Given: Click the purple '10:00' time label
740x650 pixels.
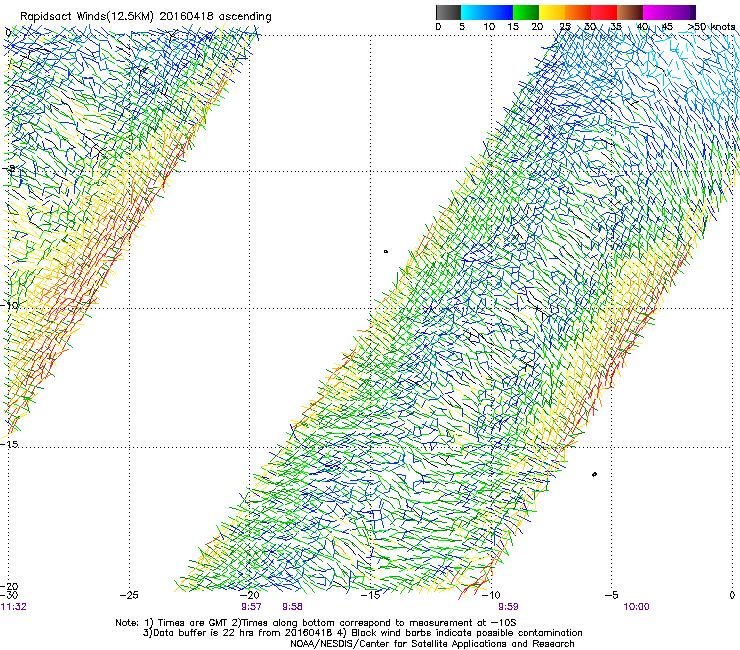Looking at the screenshot, I should [636, 607].
